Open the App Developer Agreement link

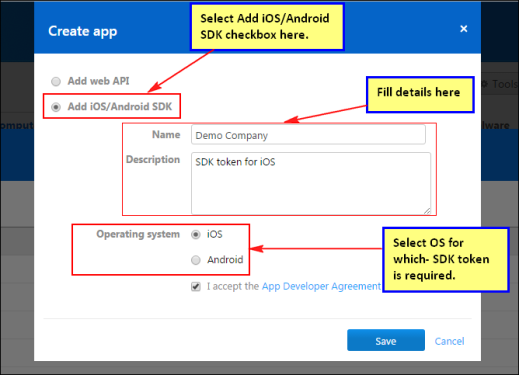321,286
